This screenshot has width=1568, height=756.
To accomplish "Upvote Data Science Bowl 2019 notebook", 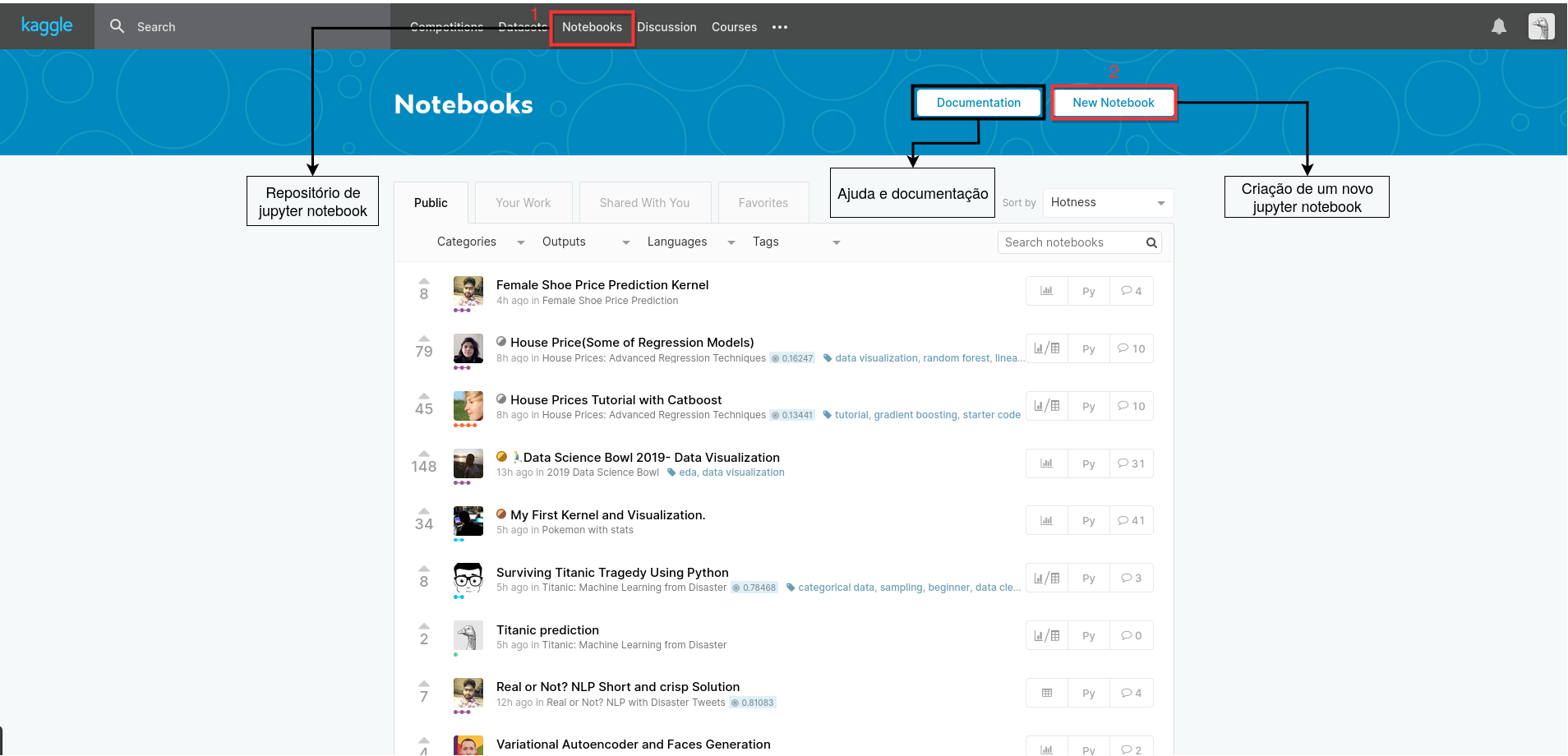I will click(424, 454).
